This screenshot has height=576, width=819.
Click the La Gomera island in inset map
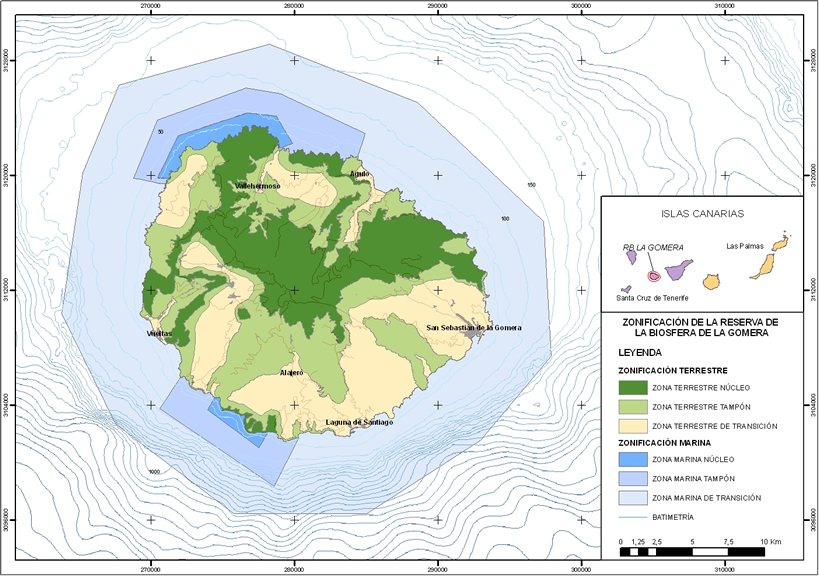pyautogui.click(x=653, y=276)
